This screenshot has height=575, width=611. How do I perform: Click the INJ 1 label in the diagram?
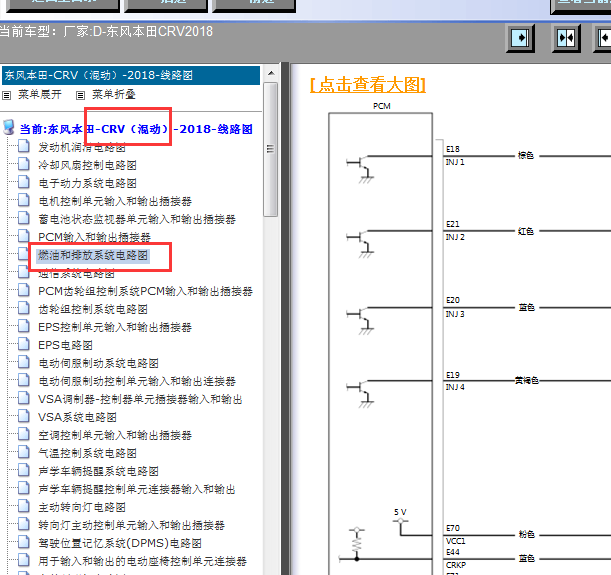tap(455, 162)
